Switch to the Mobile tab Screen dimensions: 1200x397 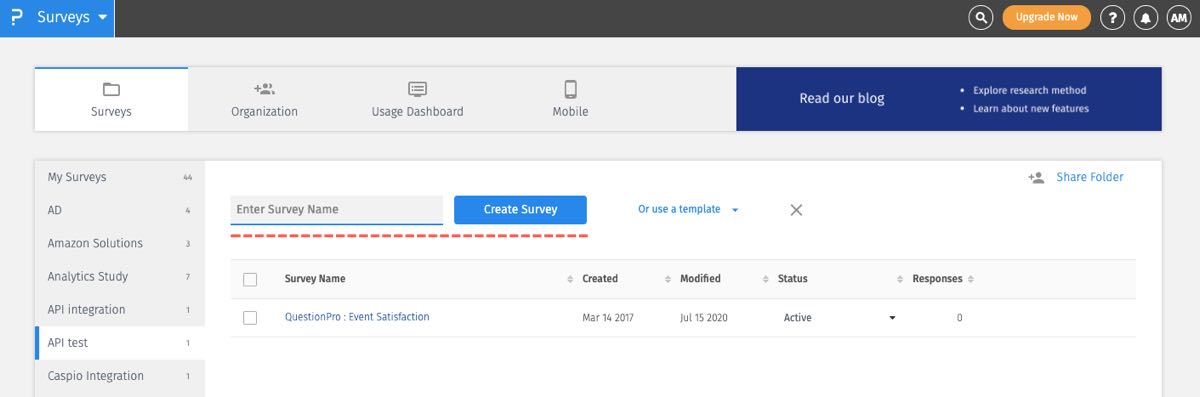[570, 99]
